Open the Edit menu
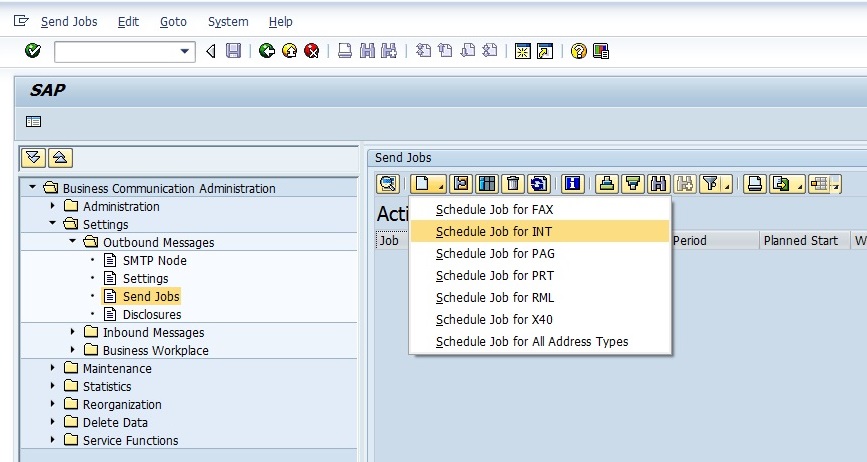Image resolution: width=867 pixels, height=462 pixels. [128, 22]
